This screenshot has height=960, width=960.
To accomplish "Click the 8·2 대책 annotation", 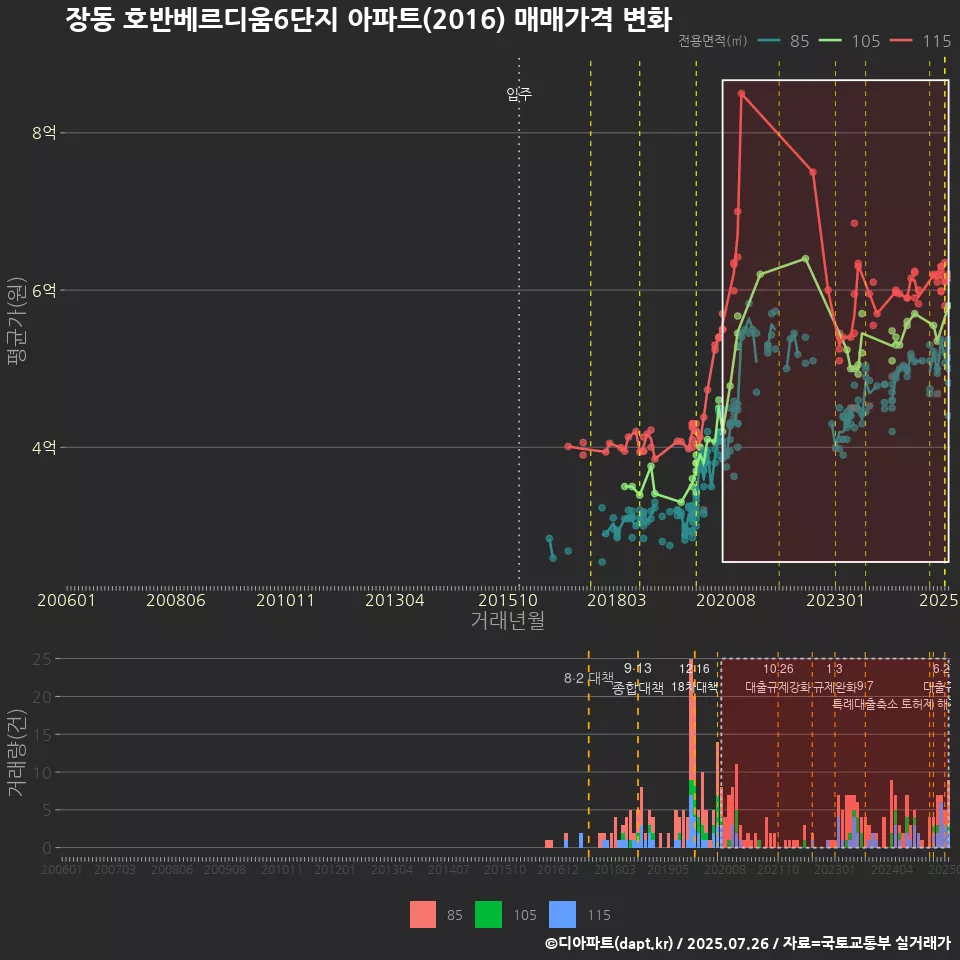I will point(588,678).
